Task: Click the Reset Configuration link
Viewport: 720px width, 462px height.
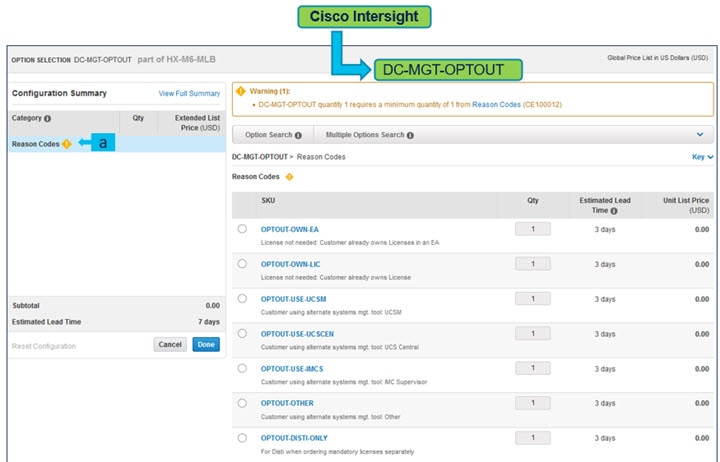Action: pyautogui.click(x=44, y=346)
